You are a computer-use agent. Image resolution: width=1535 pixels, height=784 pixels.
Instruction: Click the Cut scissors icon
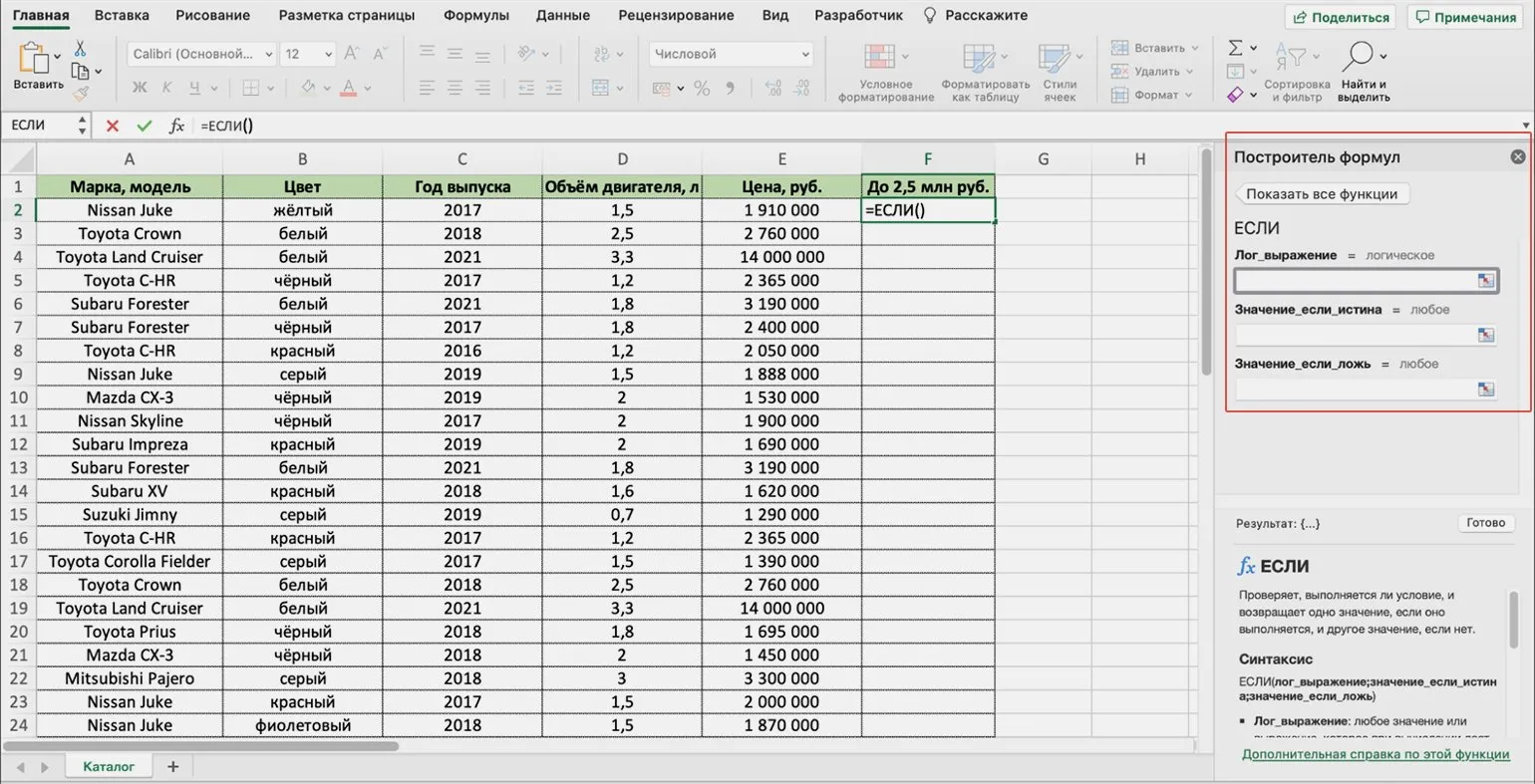tap(80, 49)
